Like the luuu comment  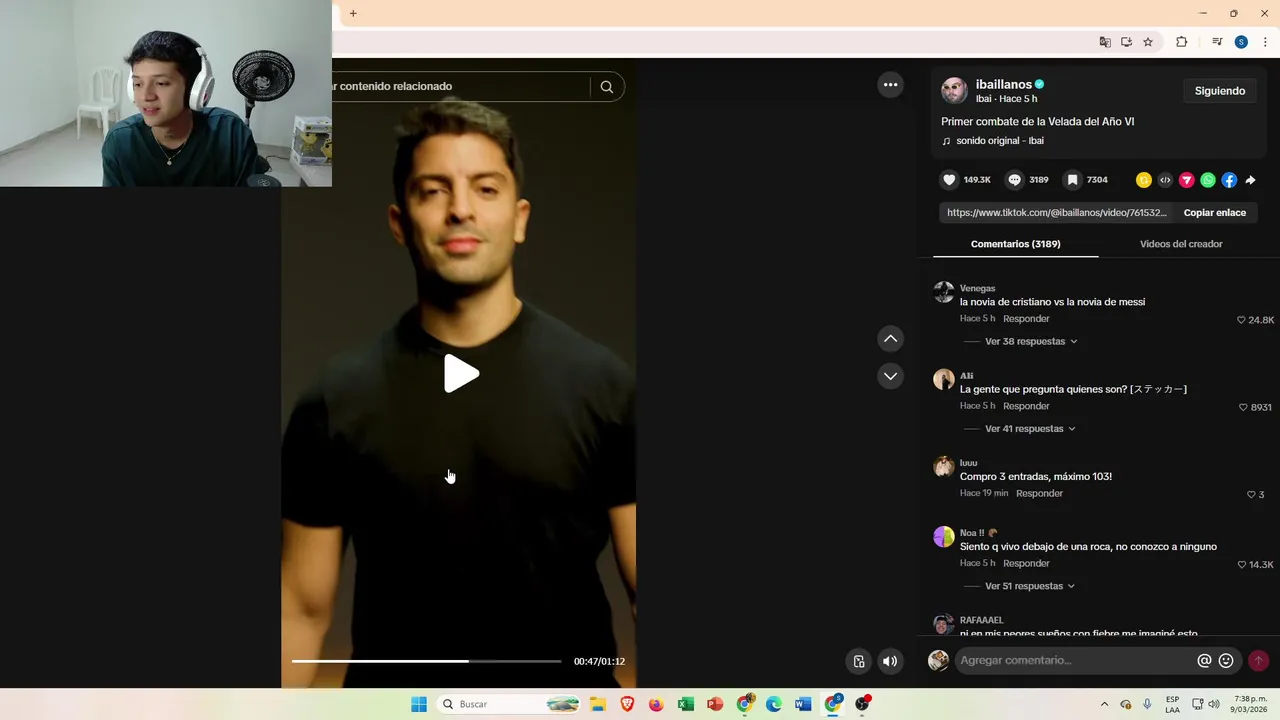pyautogui.click(x=1251, y=494)
